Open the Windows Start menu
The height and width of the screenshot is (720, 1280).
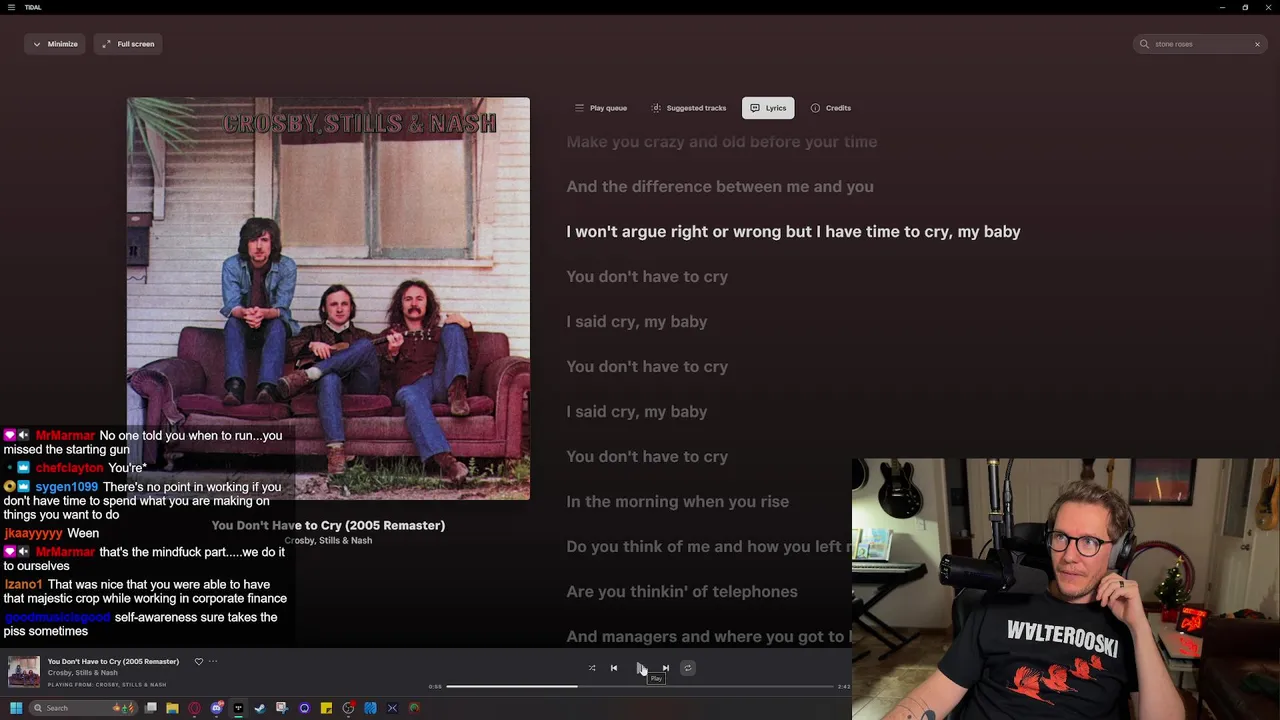(16, 708)
